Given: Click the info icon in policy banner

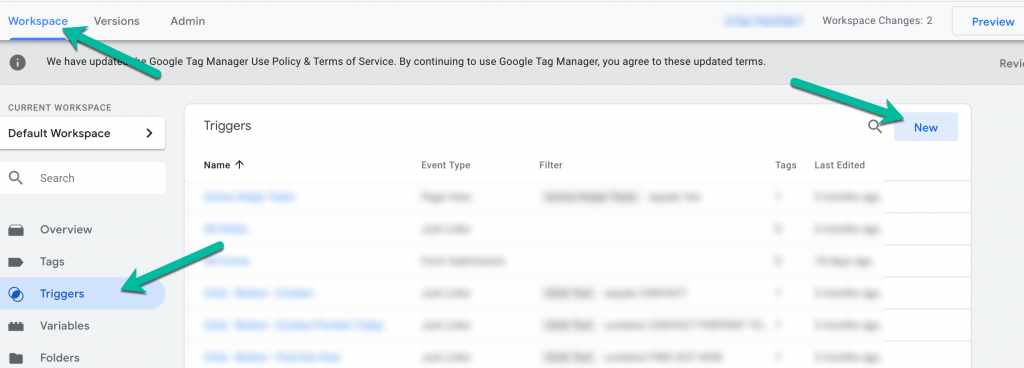Looking at the screenshot, I should (18, 63).
